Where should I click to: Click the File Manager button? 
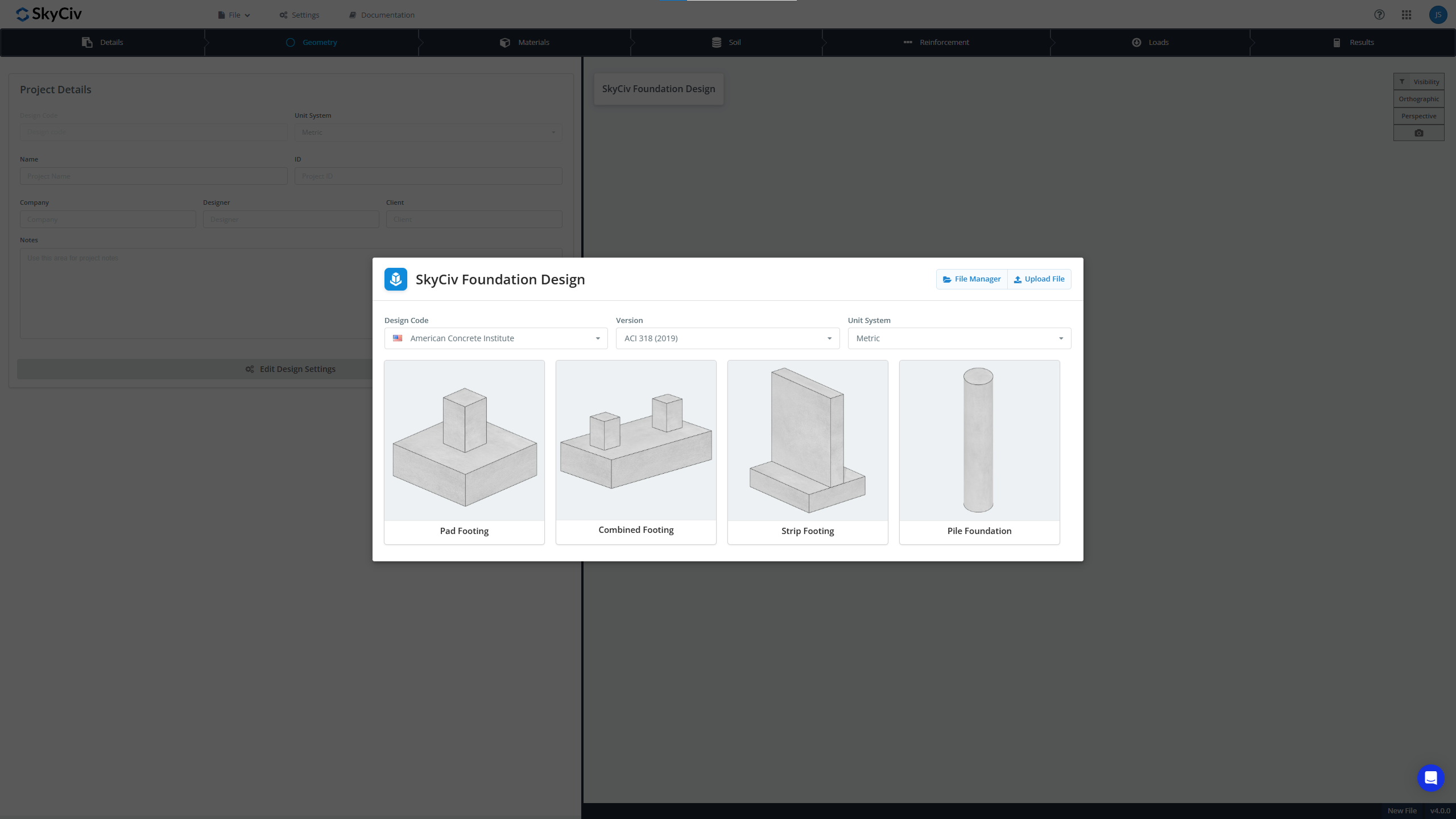tap(972, 279)
